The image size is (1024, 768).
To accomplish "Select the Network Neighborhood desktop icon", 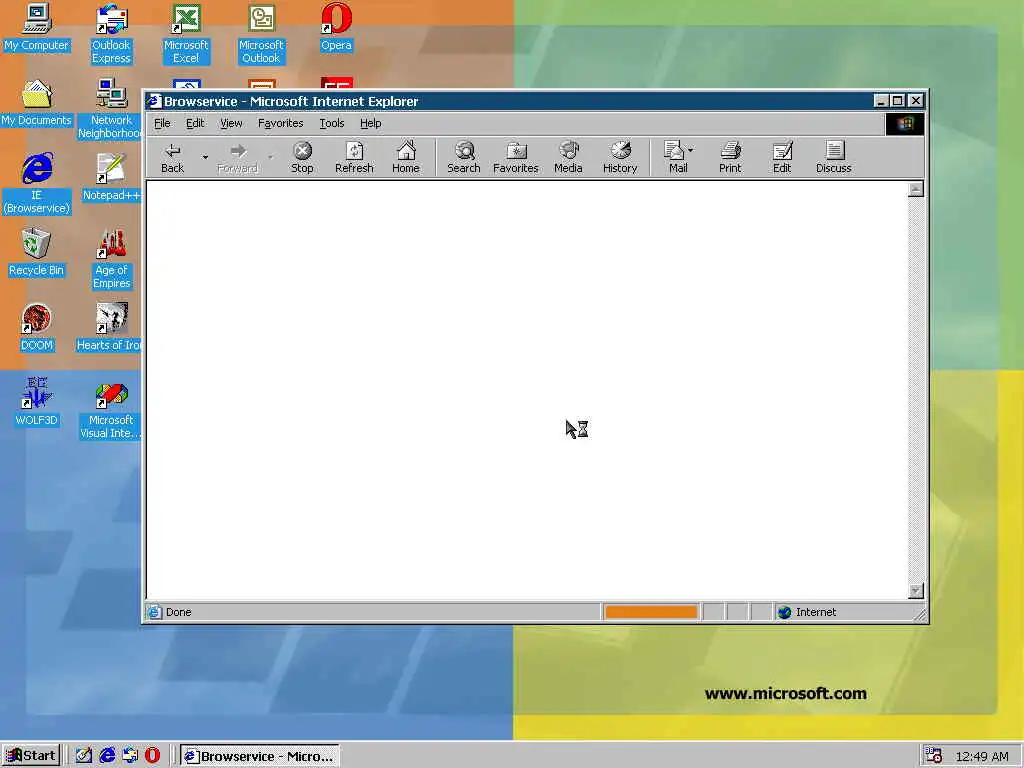I will pyautogui.click(x=110, y=109).
